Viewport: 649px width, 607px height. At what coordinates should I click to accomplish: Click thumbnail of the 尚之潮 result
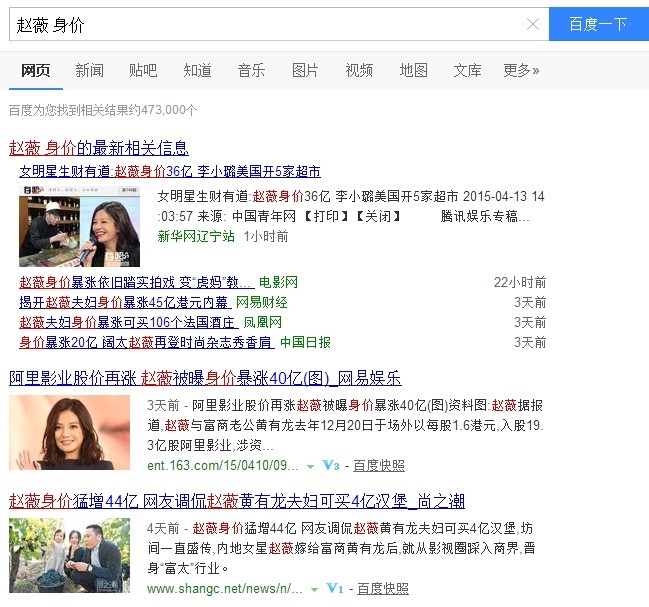[70, 555]
